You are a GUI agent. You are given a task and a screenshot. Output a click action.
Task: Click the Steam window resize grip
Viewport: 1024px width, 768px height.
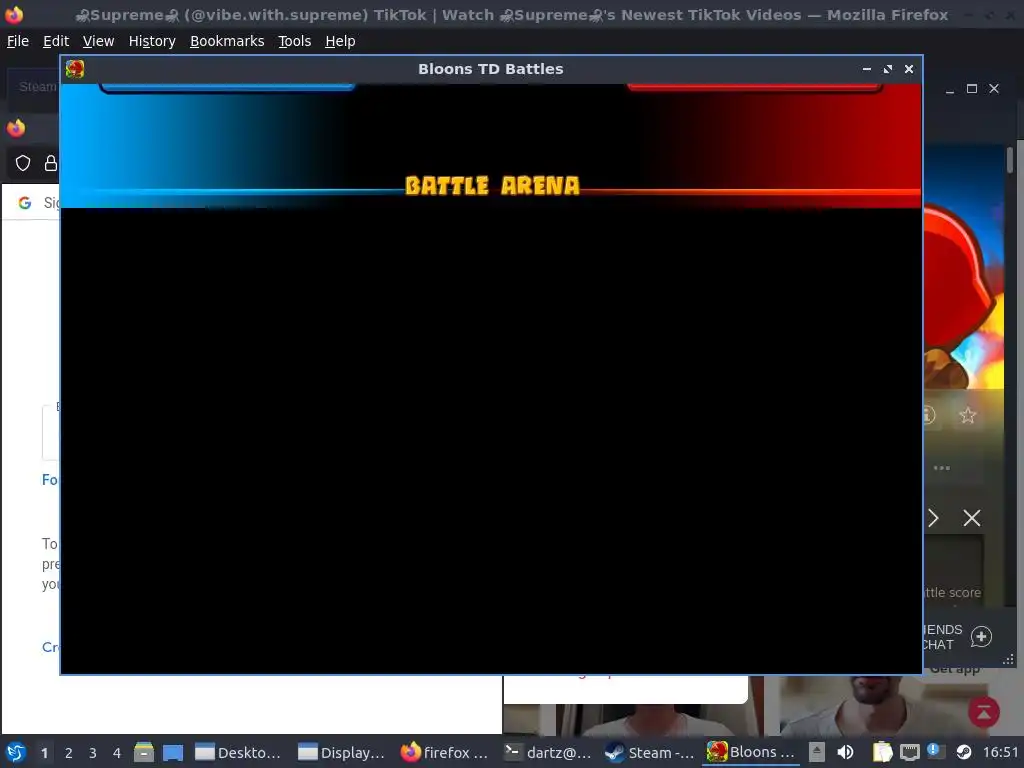(x=1009, y=660)
